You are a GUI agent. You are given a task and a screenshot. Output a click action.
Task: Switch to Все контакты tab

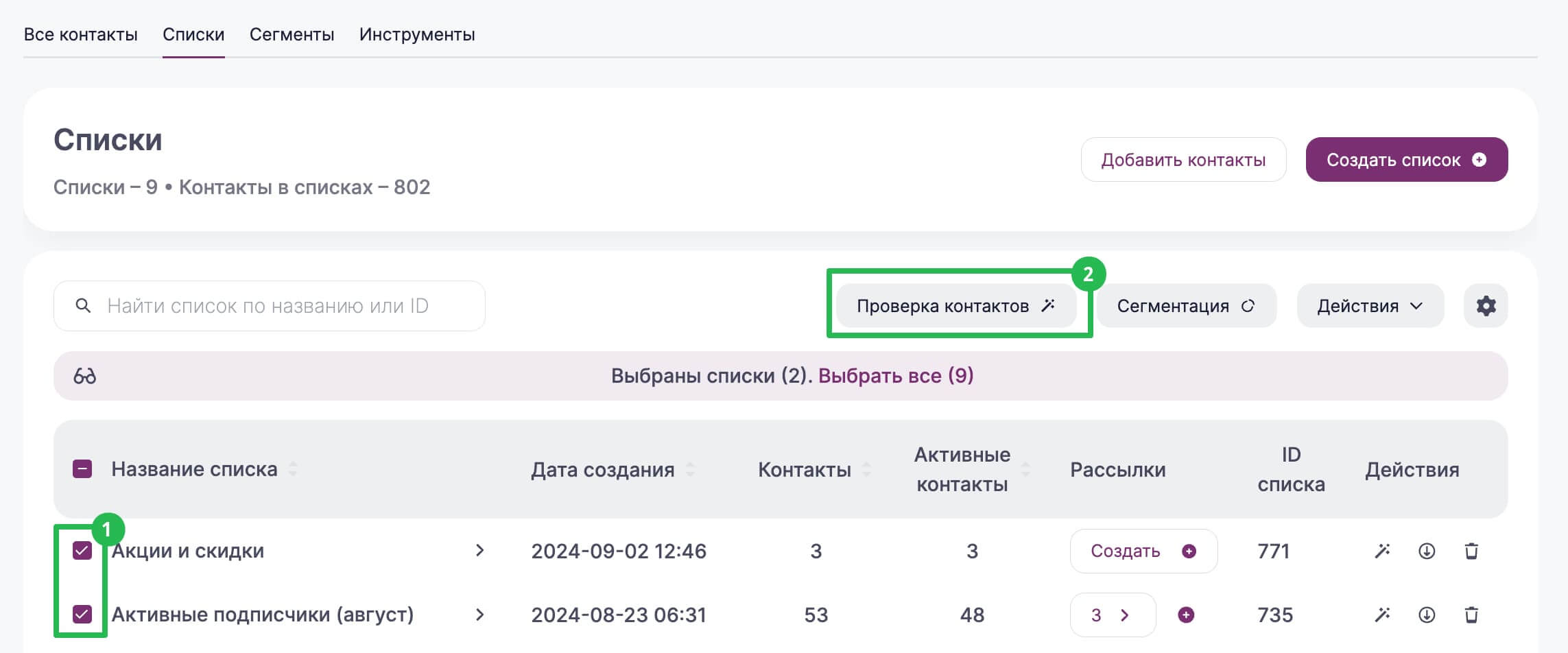(81, 34)
